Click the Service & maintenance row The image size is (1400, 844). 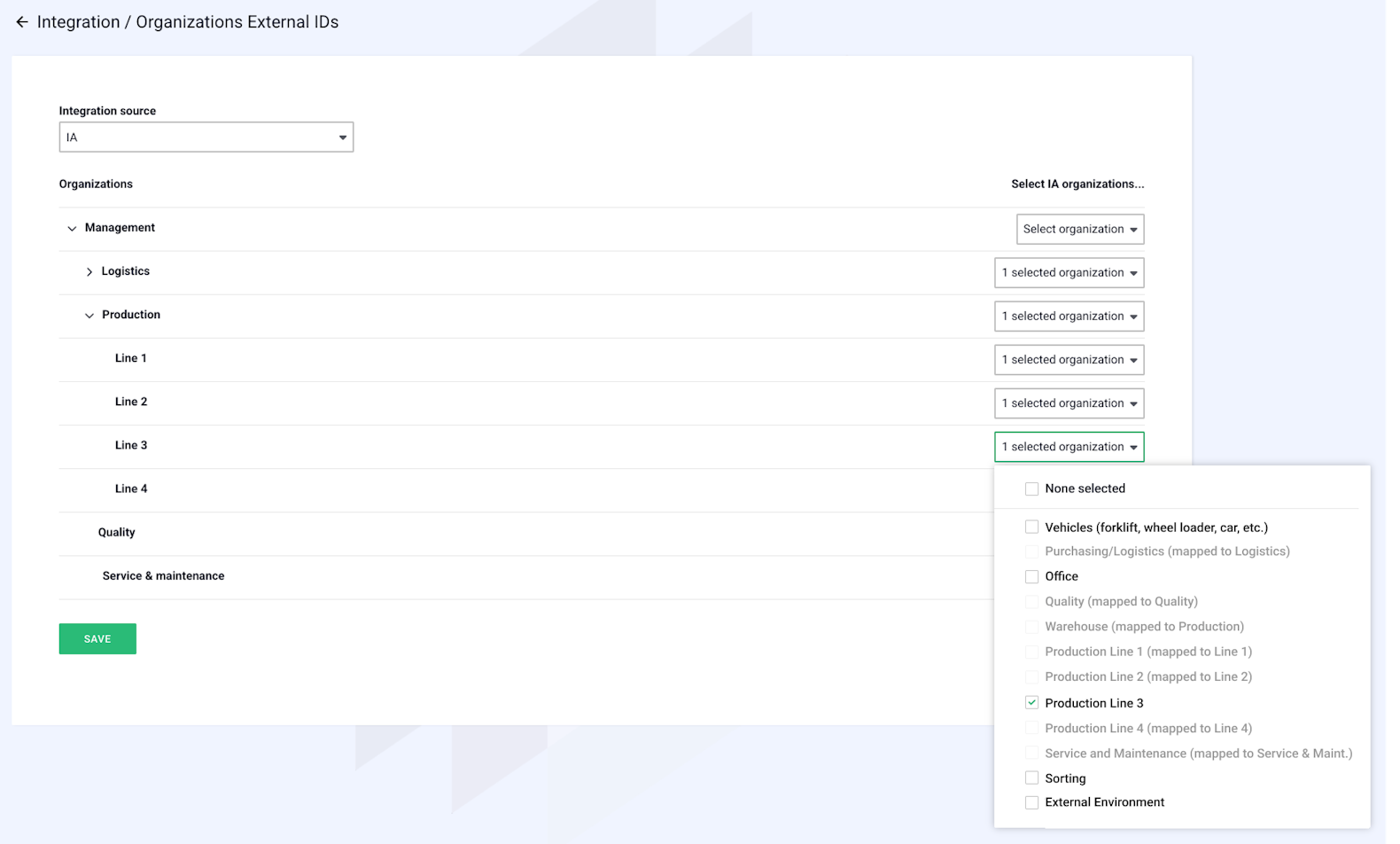pyautogui.click(x=163, y=576)
